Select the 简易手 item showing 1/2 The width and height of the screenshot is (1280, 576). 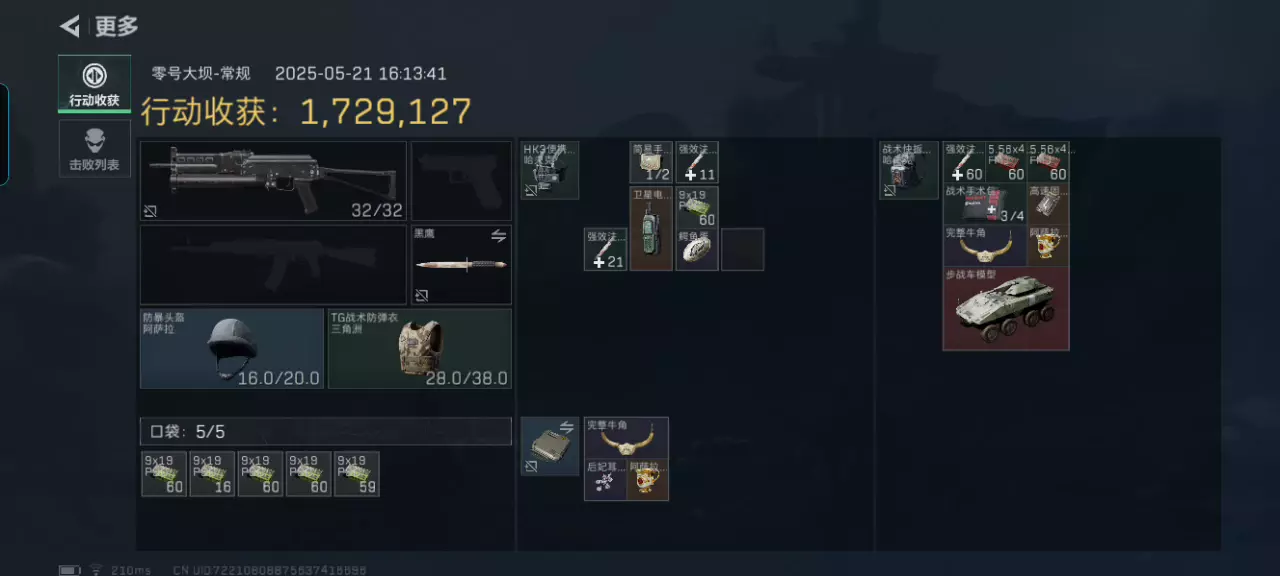651,162
